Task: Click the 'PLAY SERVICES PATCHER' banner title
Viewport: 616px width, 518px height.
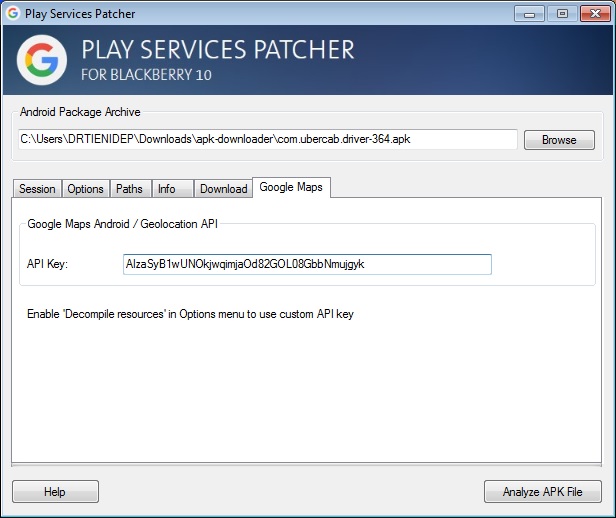Action: click(x=218, y=50)
